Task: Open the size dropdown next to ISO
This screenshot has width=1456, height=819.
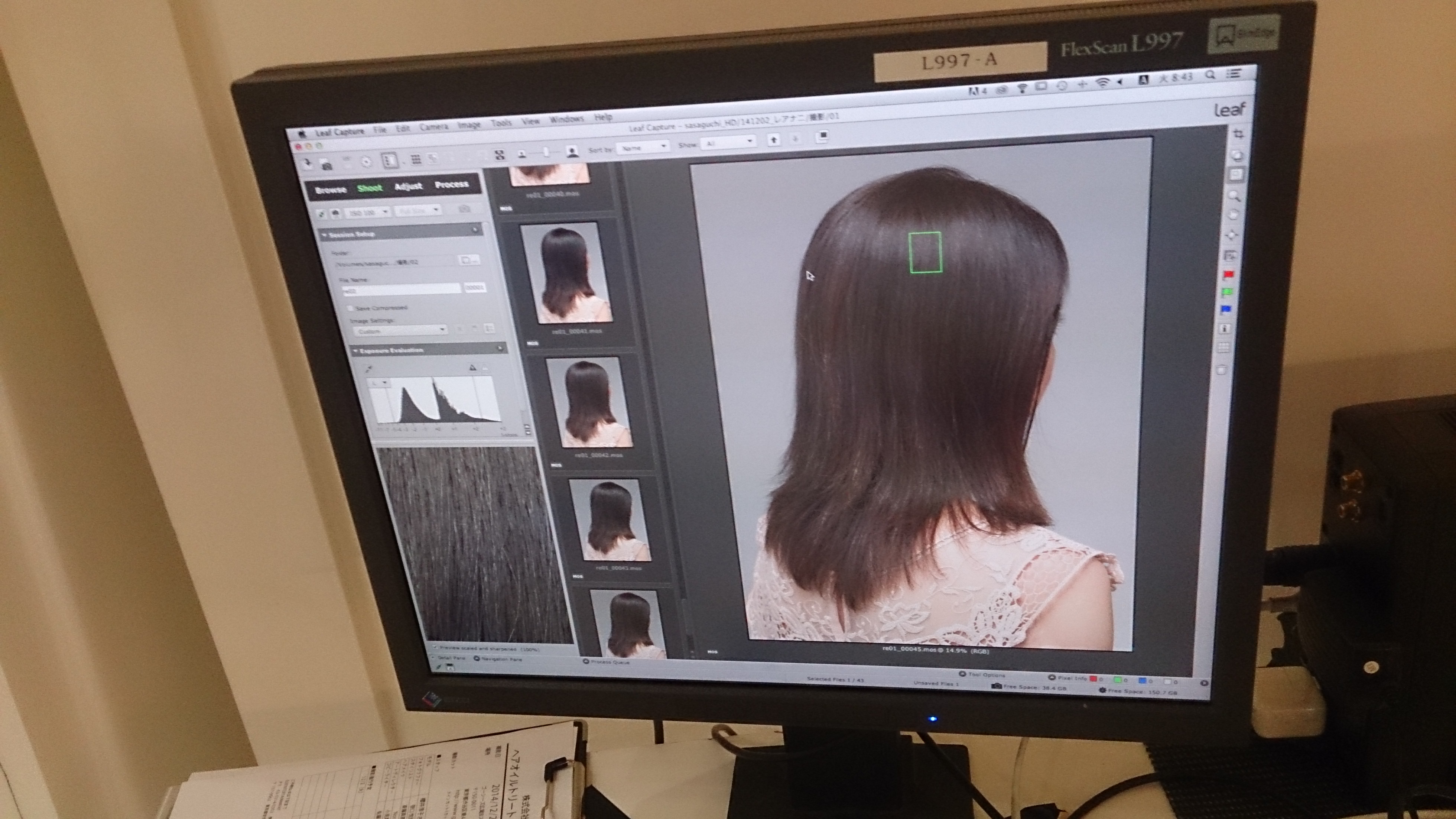Action: point(418,210)
